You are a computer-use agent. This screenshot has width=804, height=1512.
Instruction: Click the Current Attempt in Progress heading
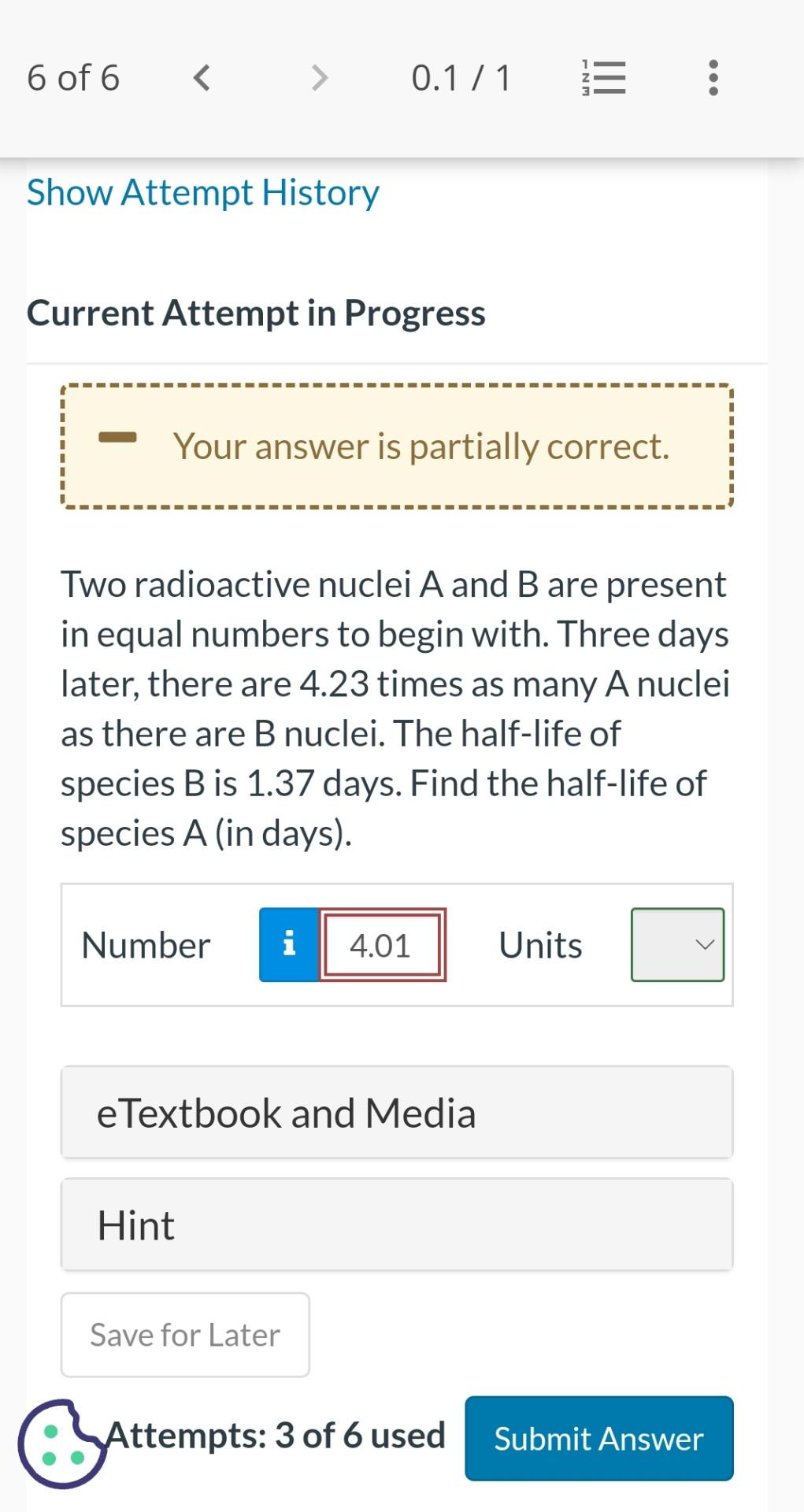click(256, 313)
